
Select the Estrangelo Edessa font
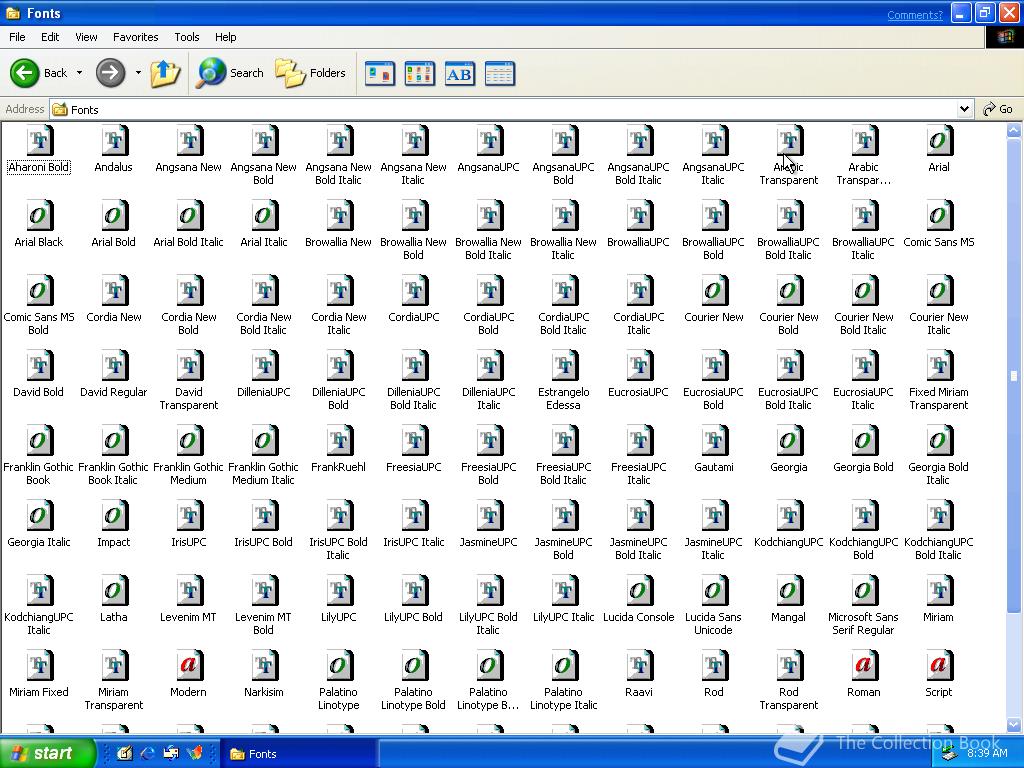[564, 380]
